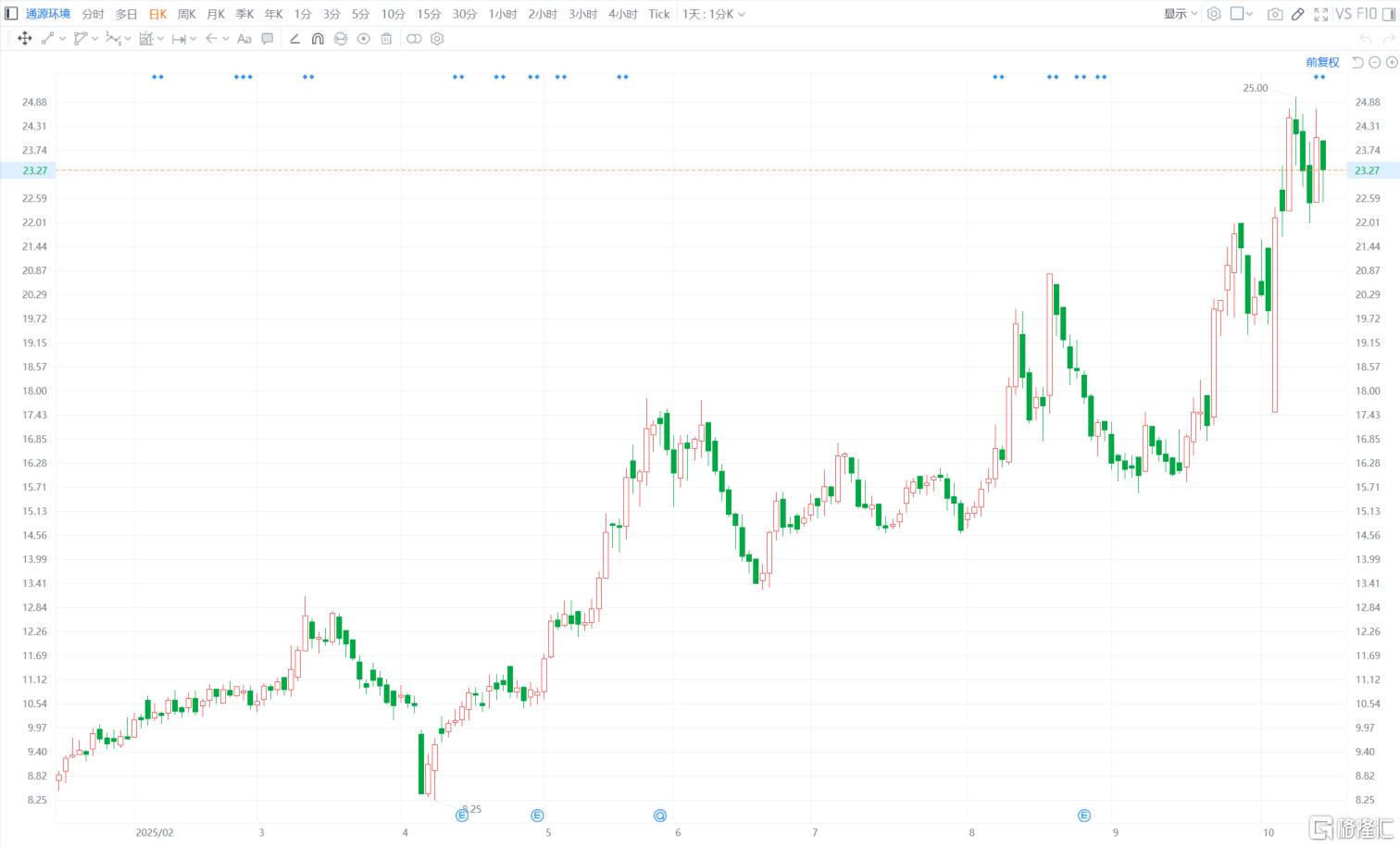
Task: Select the magnet snap tool
Action: pyautogui.click(x=318, y=39)
